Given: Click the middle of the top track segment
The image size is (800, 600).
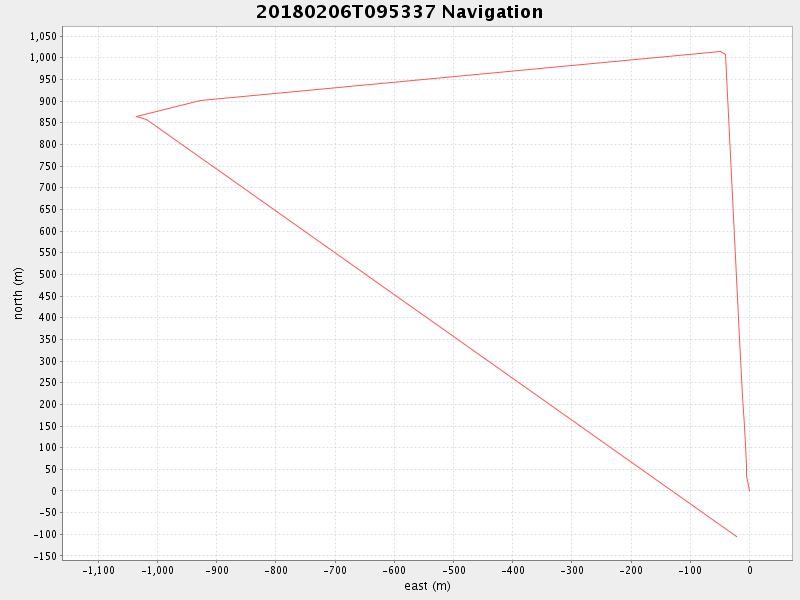Looking at the screenshot, I should 460,76.
